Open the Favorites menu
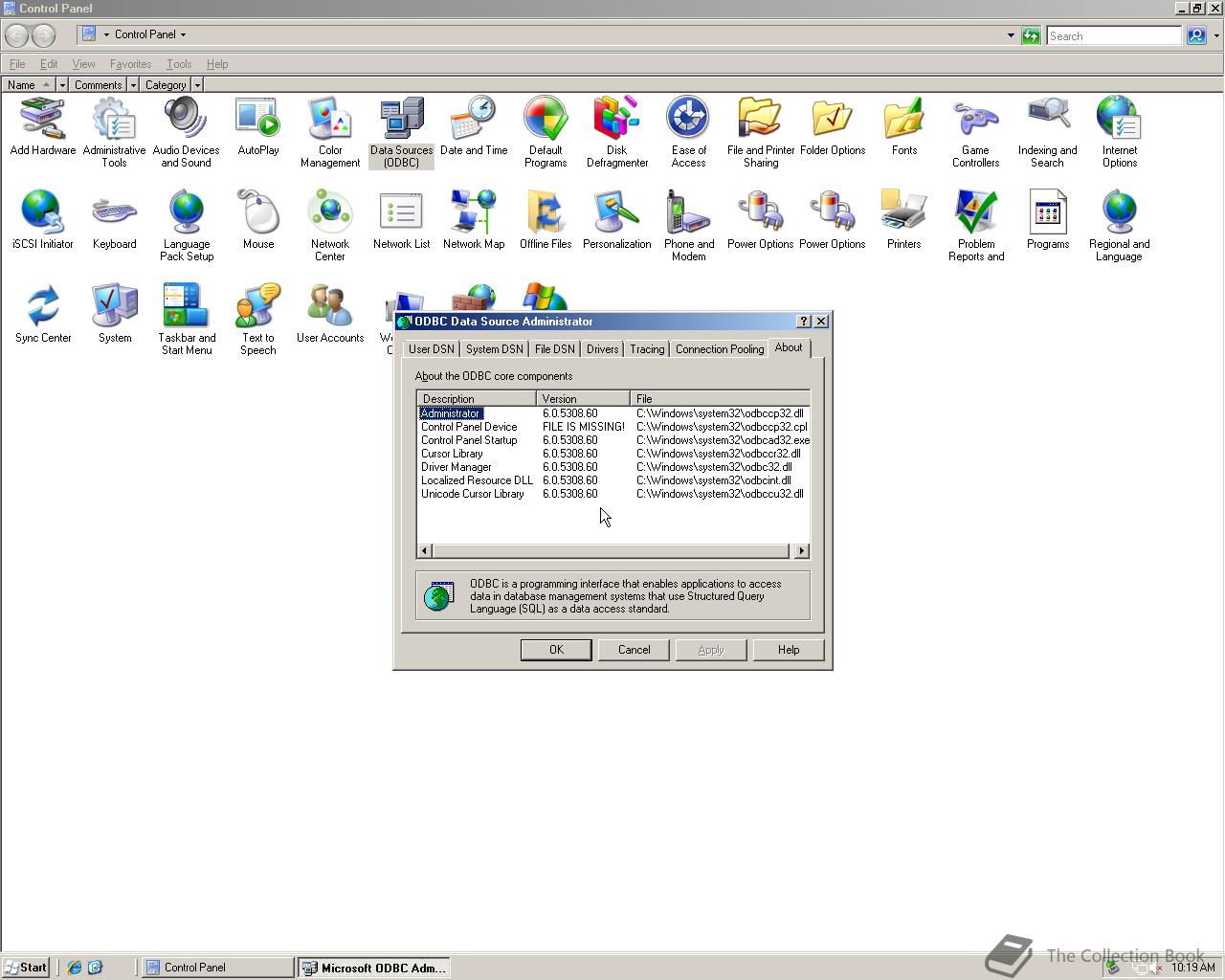The width and height of the screenshot is (1225, 980). [x=130, y=64]
